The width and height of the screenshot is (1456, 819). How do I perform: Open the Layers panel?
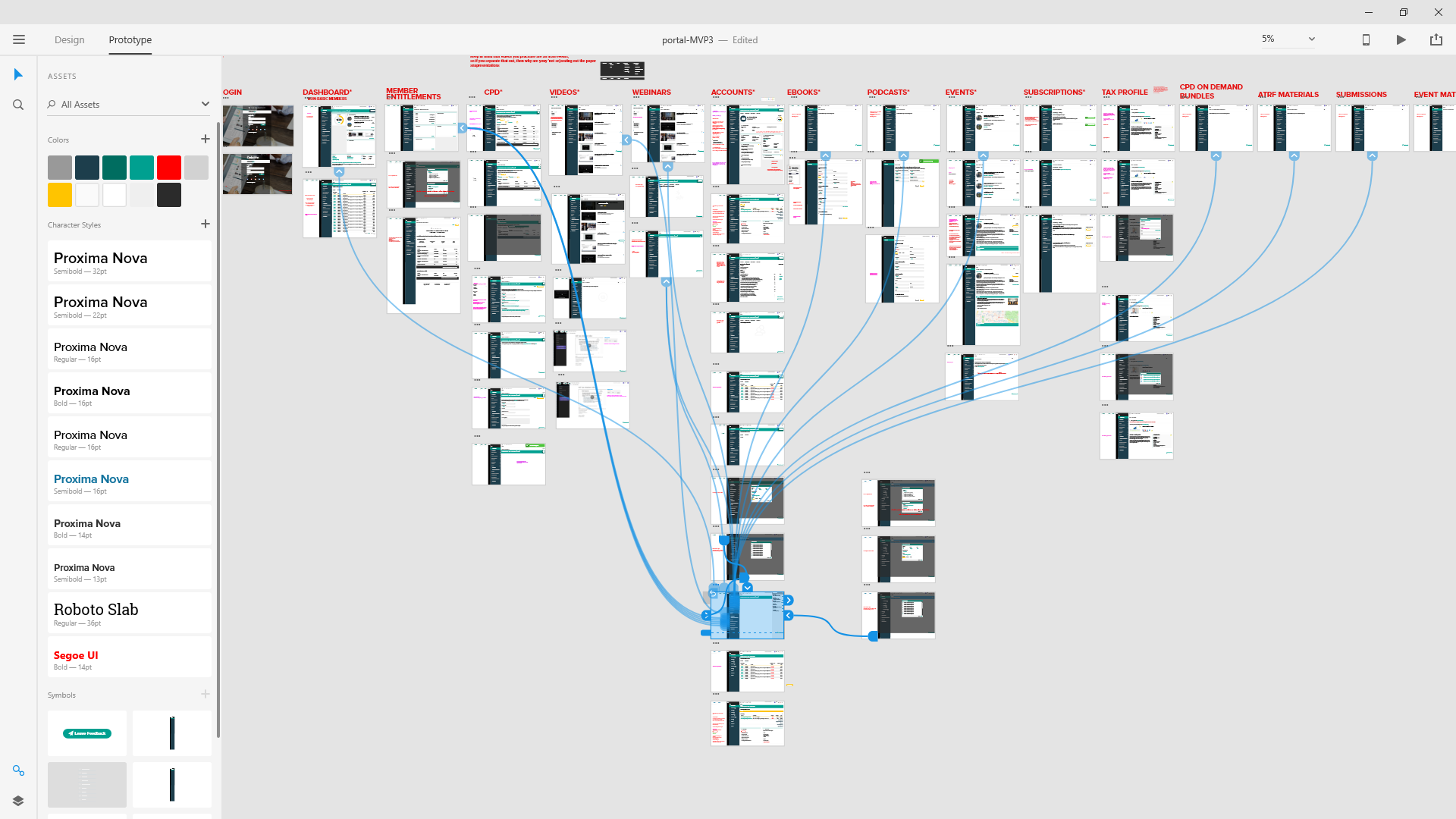click(18, 800)
